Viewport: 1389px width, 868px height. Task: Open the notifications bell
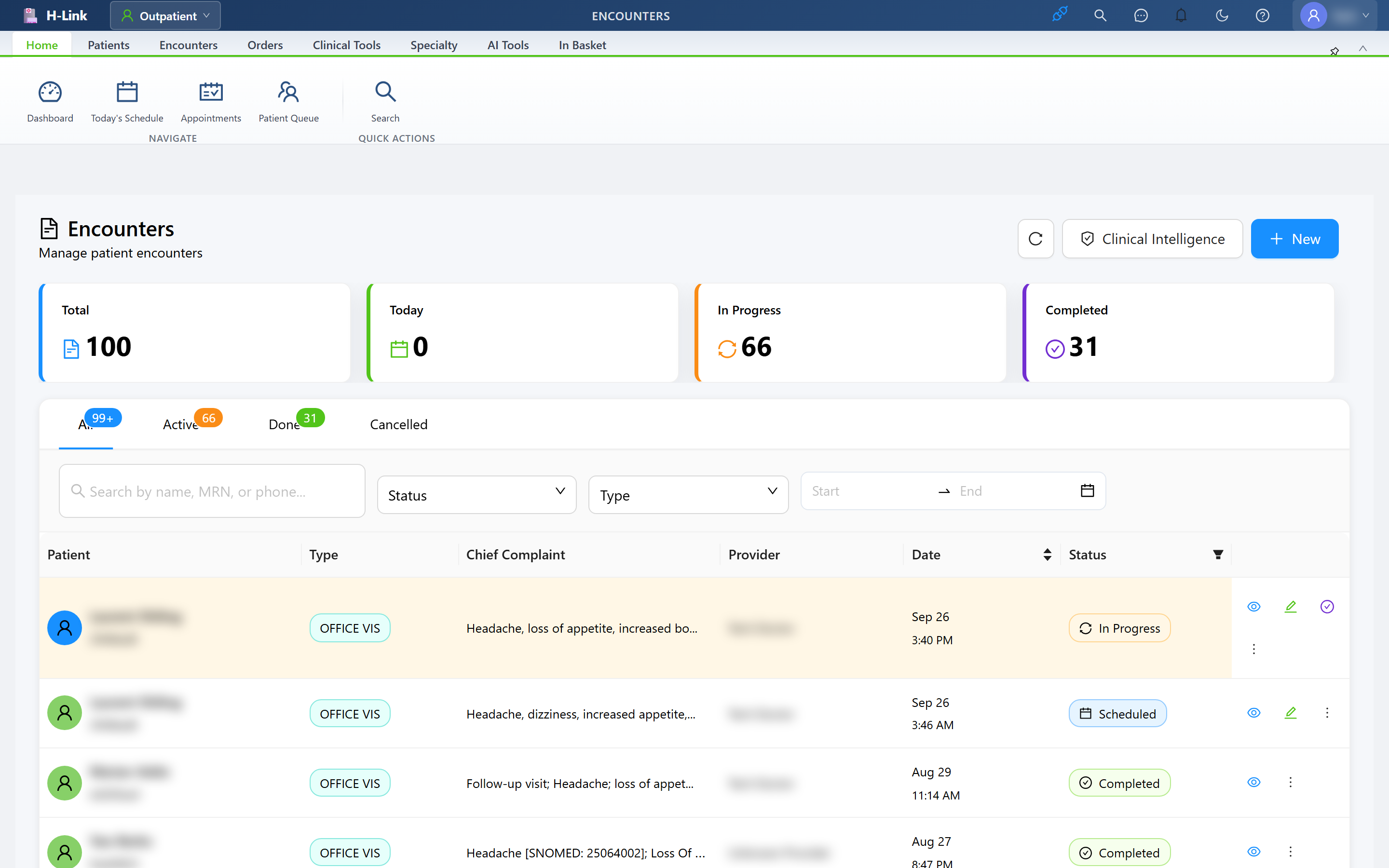pos(1181,15)
